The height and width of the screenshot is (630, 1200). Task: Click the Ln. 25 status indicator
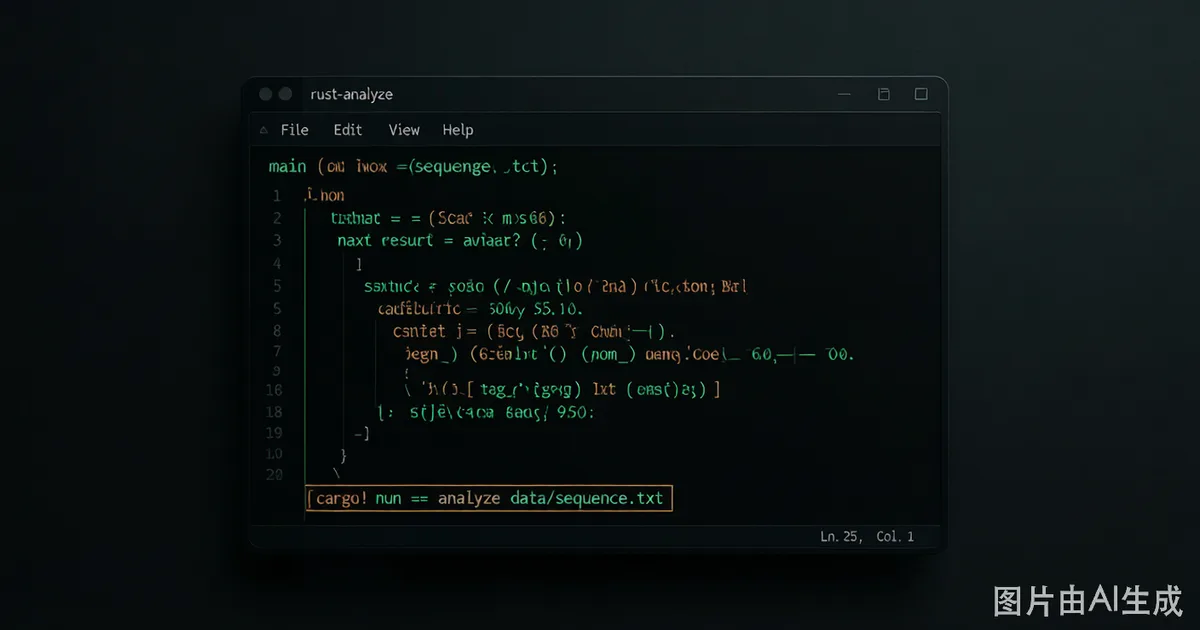[x=840, y=537]
